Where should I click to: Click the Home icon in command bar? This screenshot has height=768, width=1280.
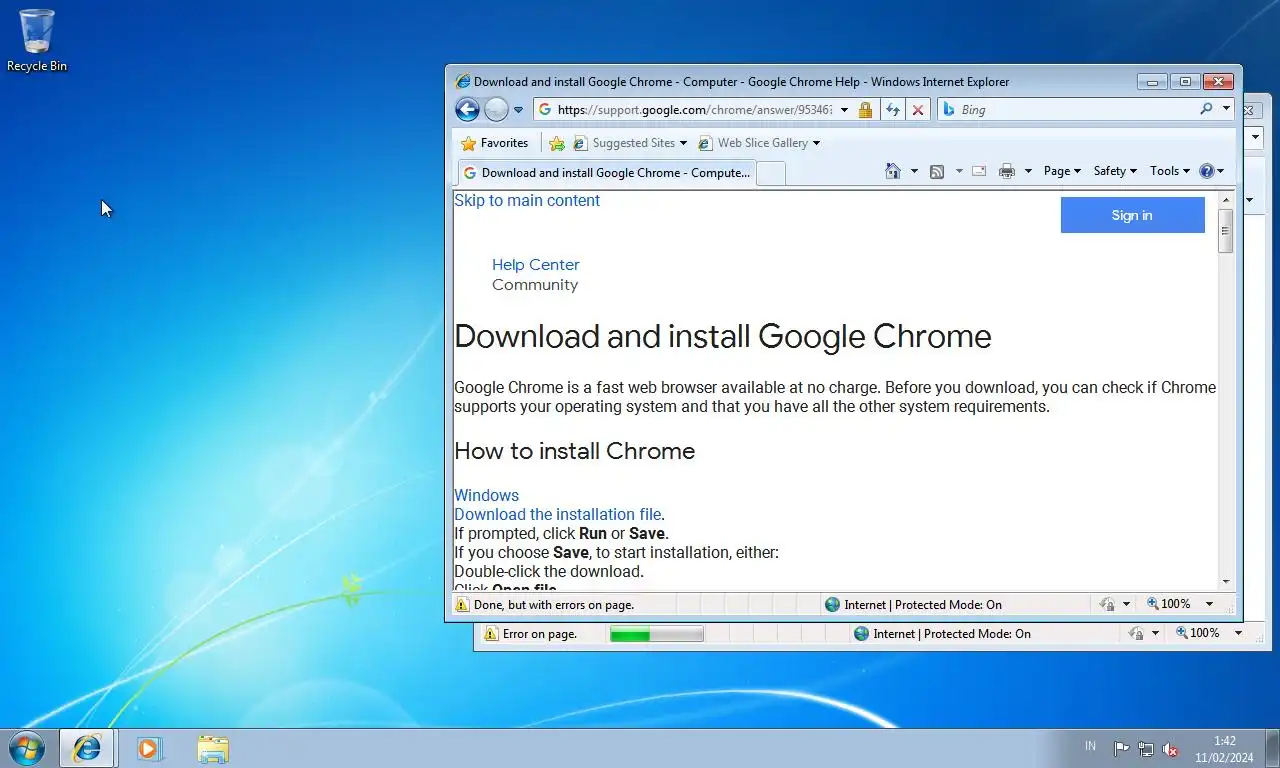893,171
